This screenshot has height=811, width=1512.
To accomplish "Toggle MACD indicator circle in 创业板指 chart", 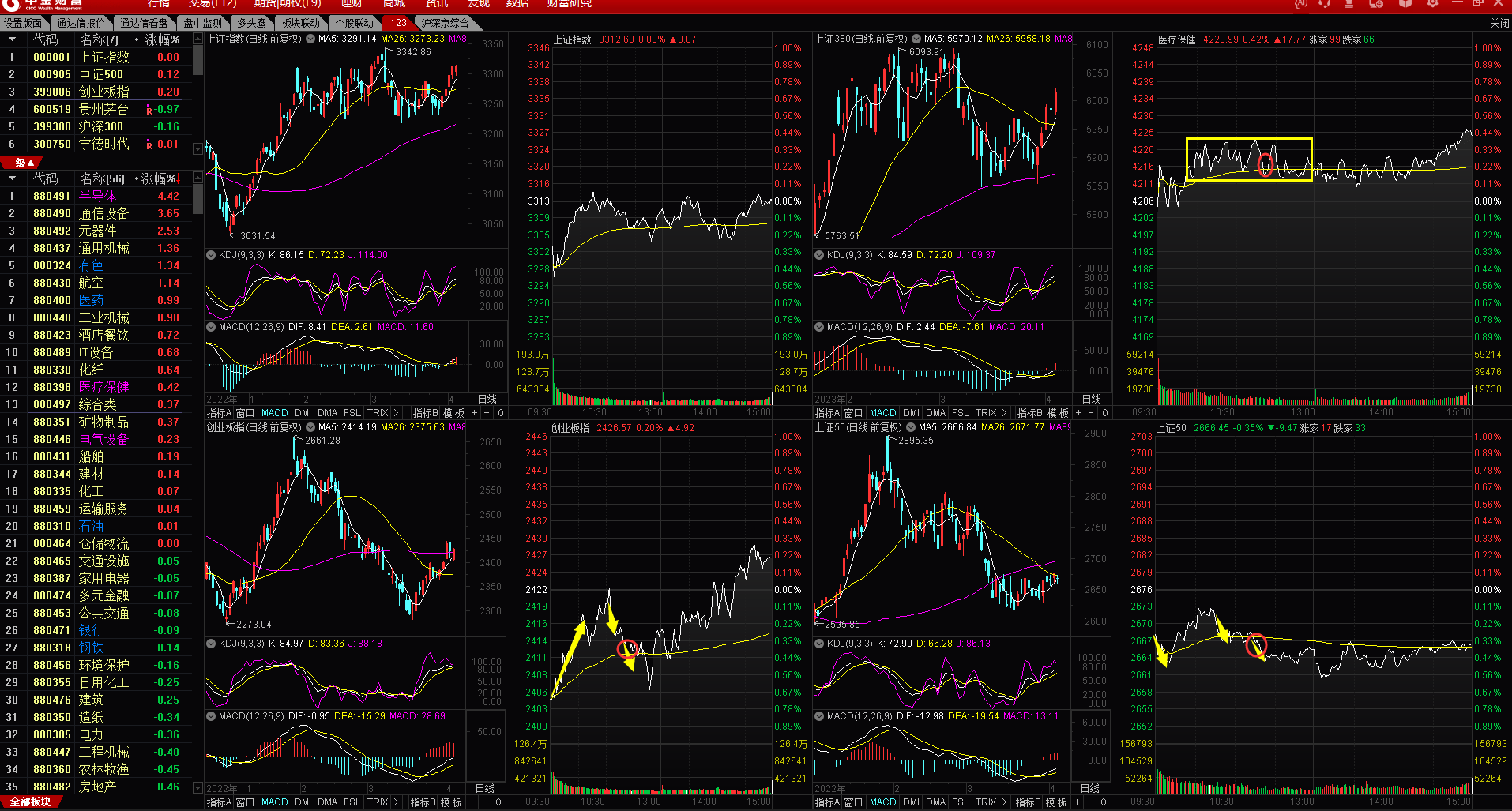I will click(x=211, y=716).
